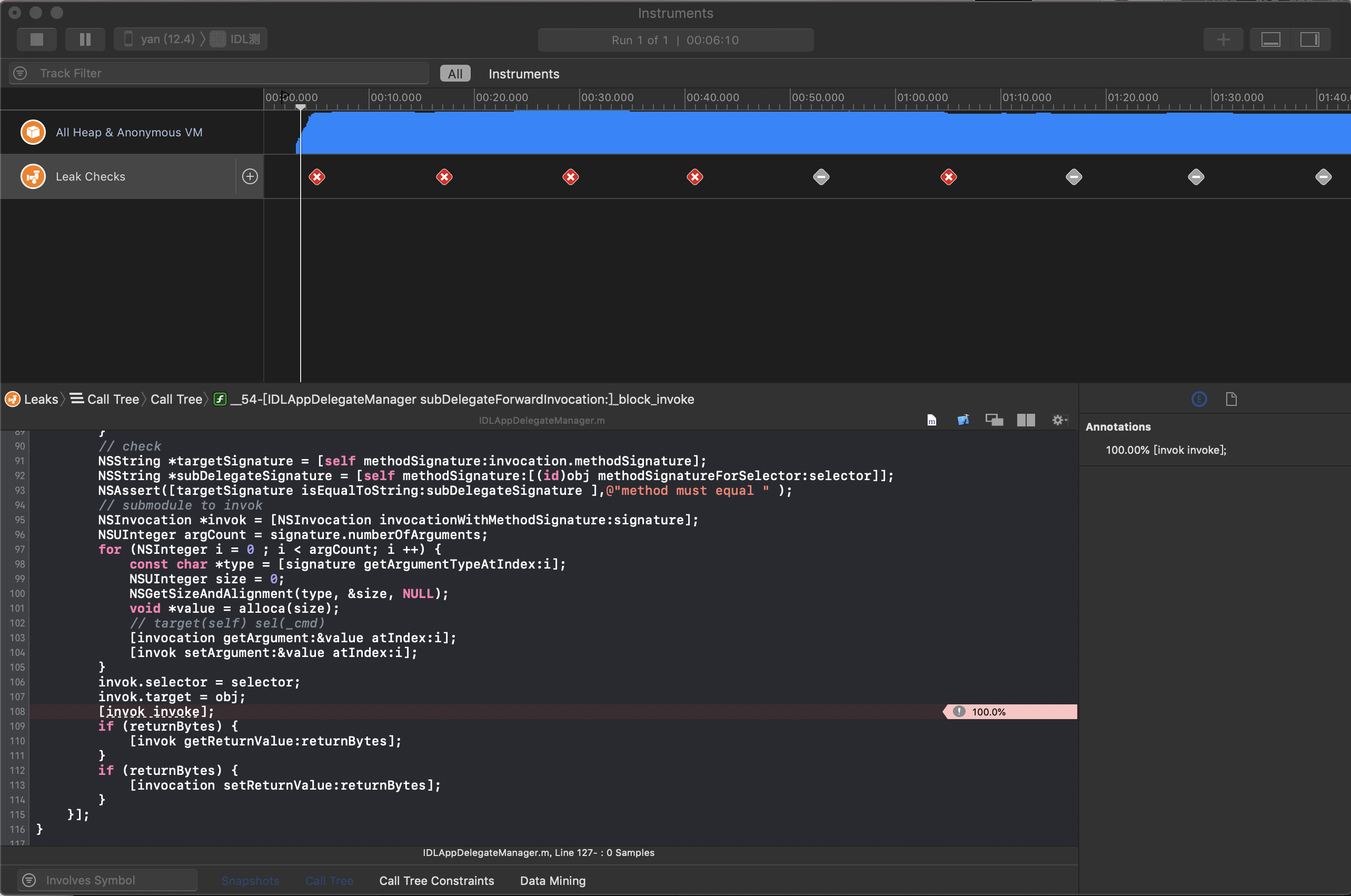
Task: Pause the trace recording
Action: 85,39
